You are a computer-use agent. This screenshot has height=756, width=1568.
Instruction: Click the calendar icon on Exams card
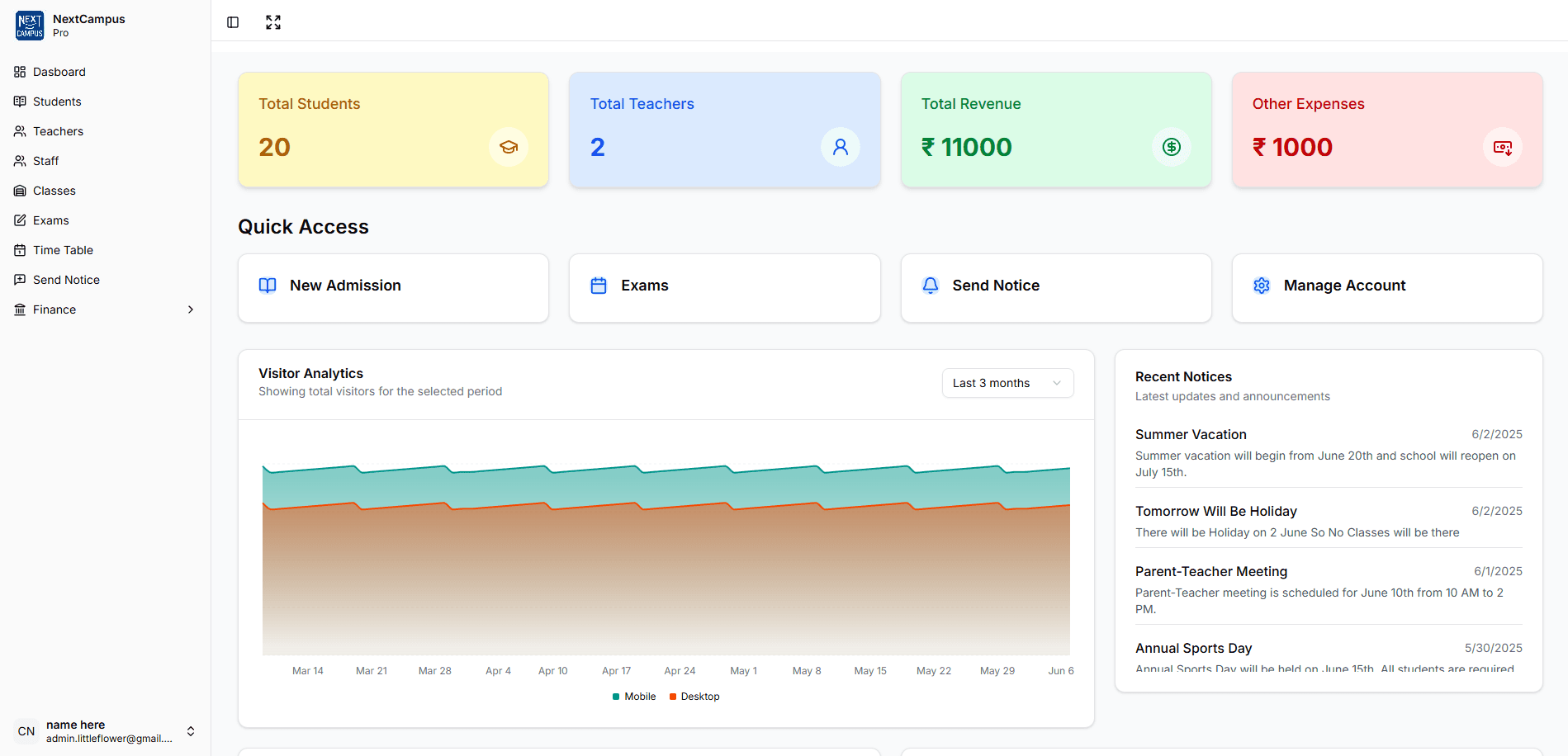point(599,286)
